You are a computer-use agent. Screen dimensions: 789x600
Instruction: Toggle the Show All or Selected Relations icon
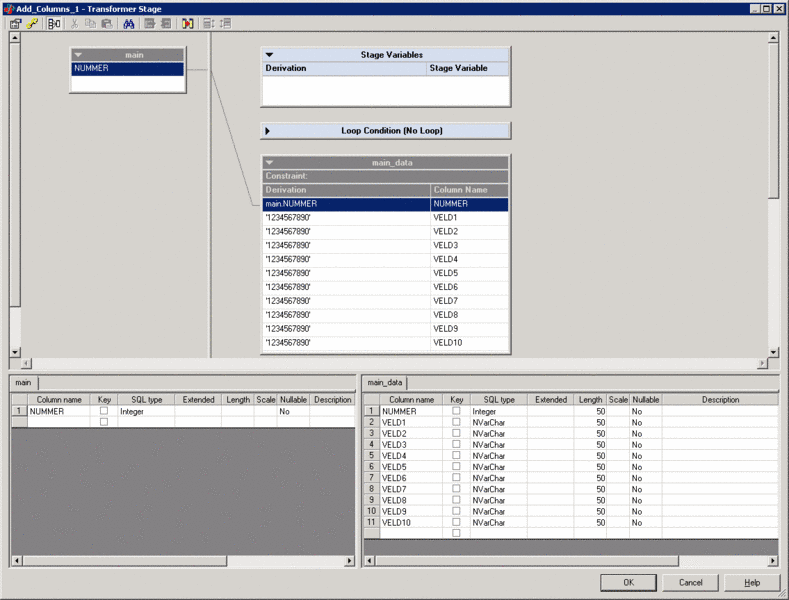(54, 24)
